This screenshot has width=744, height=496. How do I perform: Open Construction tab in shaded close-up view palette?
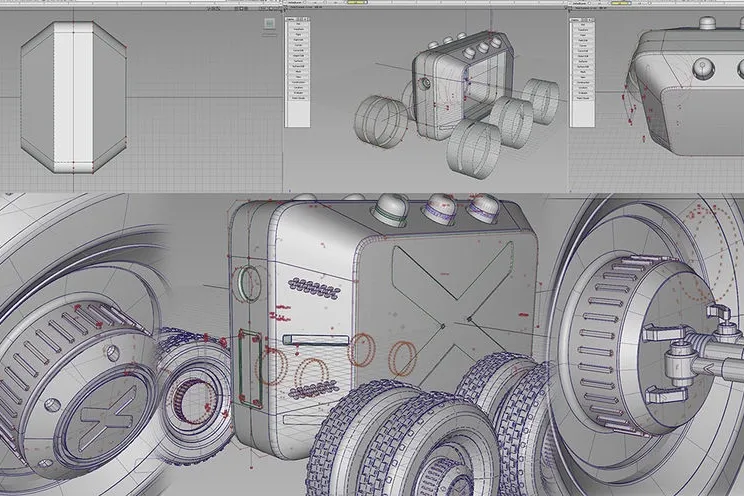click(x=583, y=83)
